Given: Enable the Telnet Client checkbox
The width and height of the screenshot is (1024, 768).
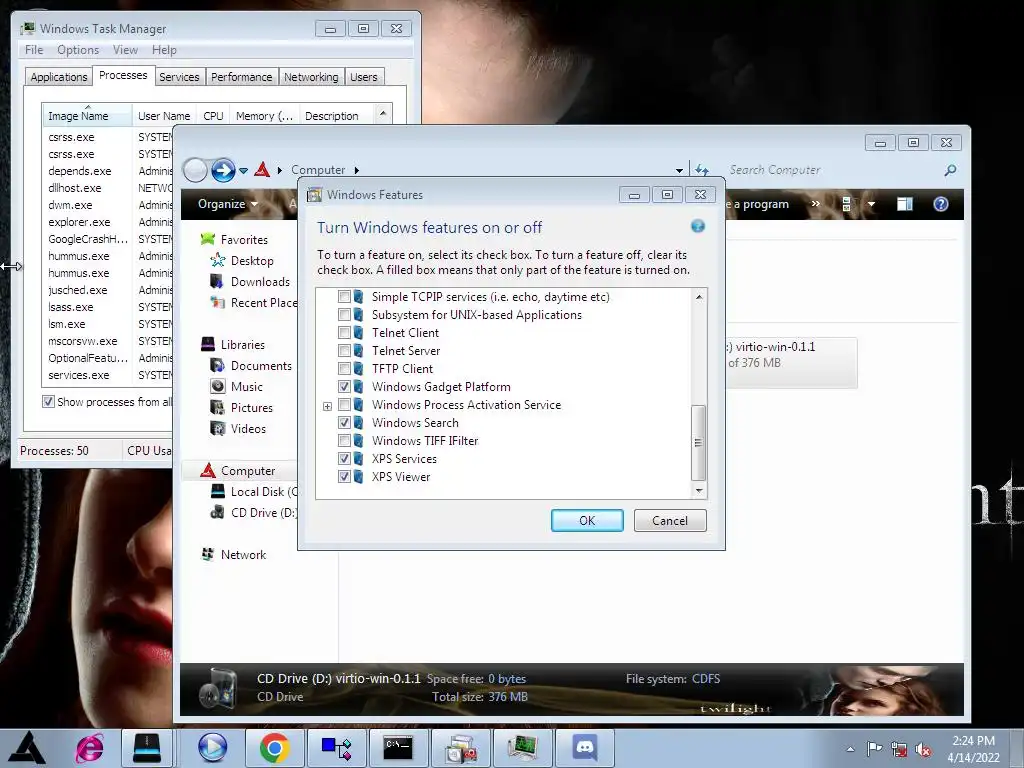Looking at the screenshot, I should (344, 332).
